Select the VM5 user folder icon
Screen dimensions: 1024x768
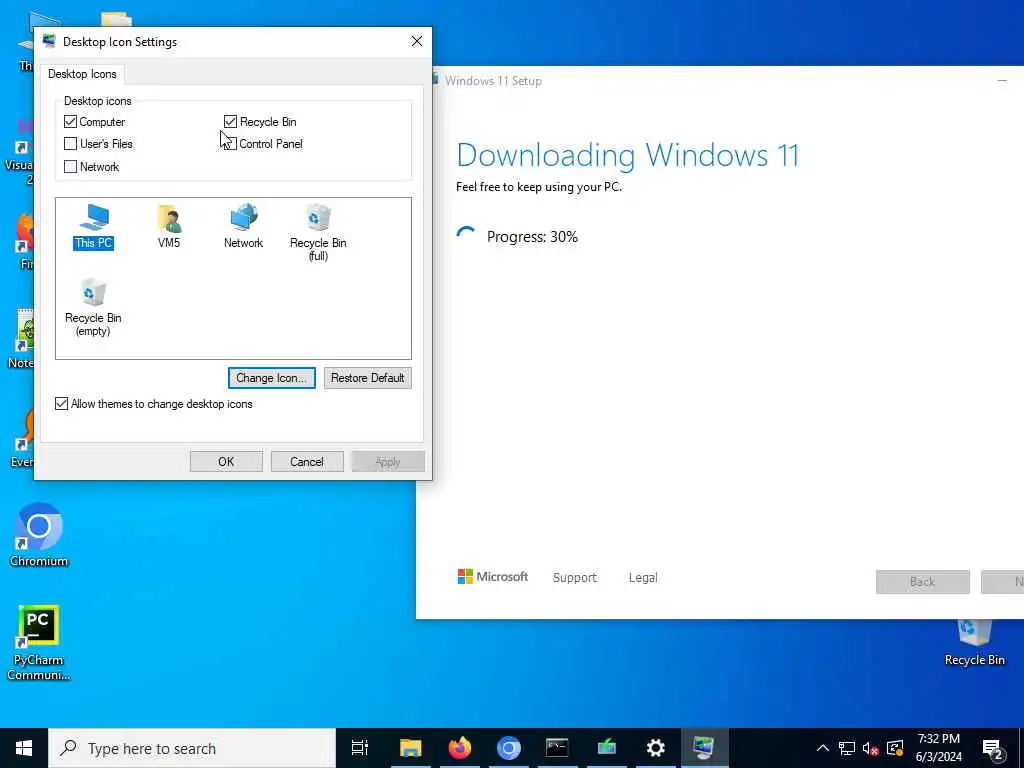169,227
